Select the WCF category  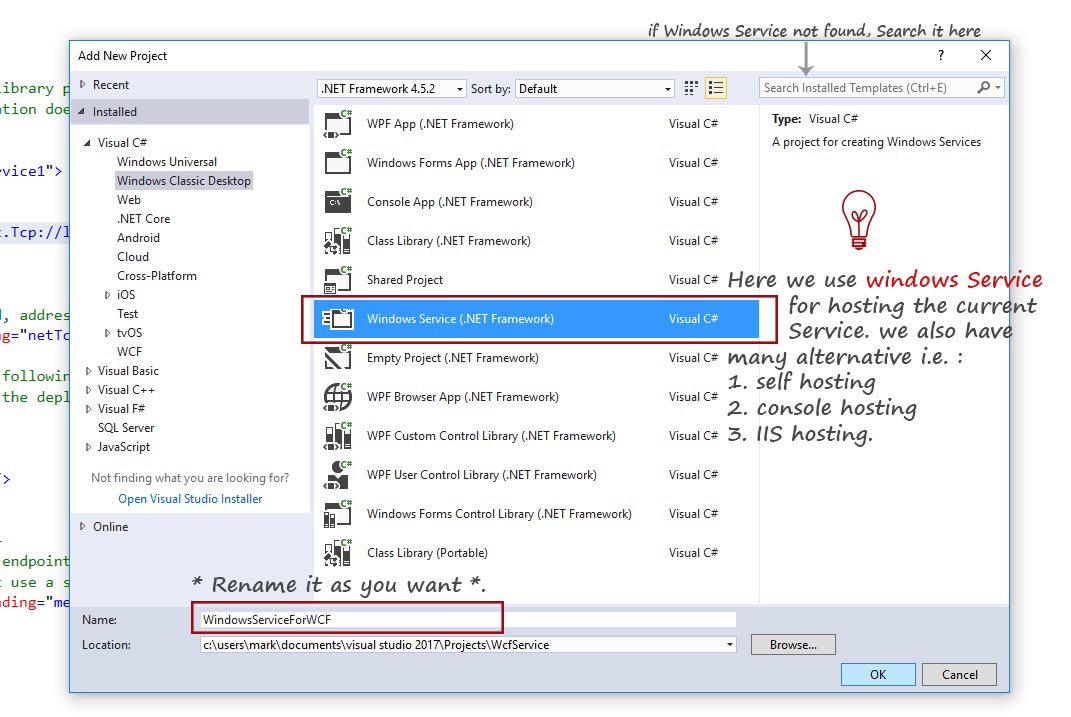[x=129, y=352]
